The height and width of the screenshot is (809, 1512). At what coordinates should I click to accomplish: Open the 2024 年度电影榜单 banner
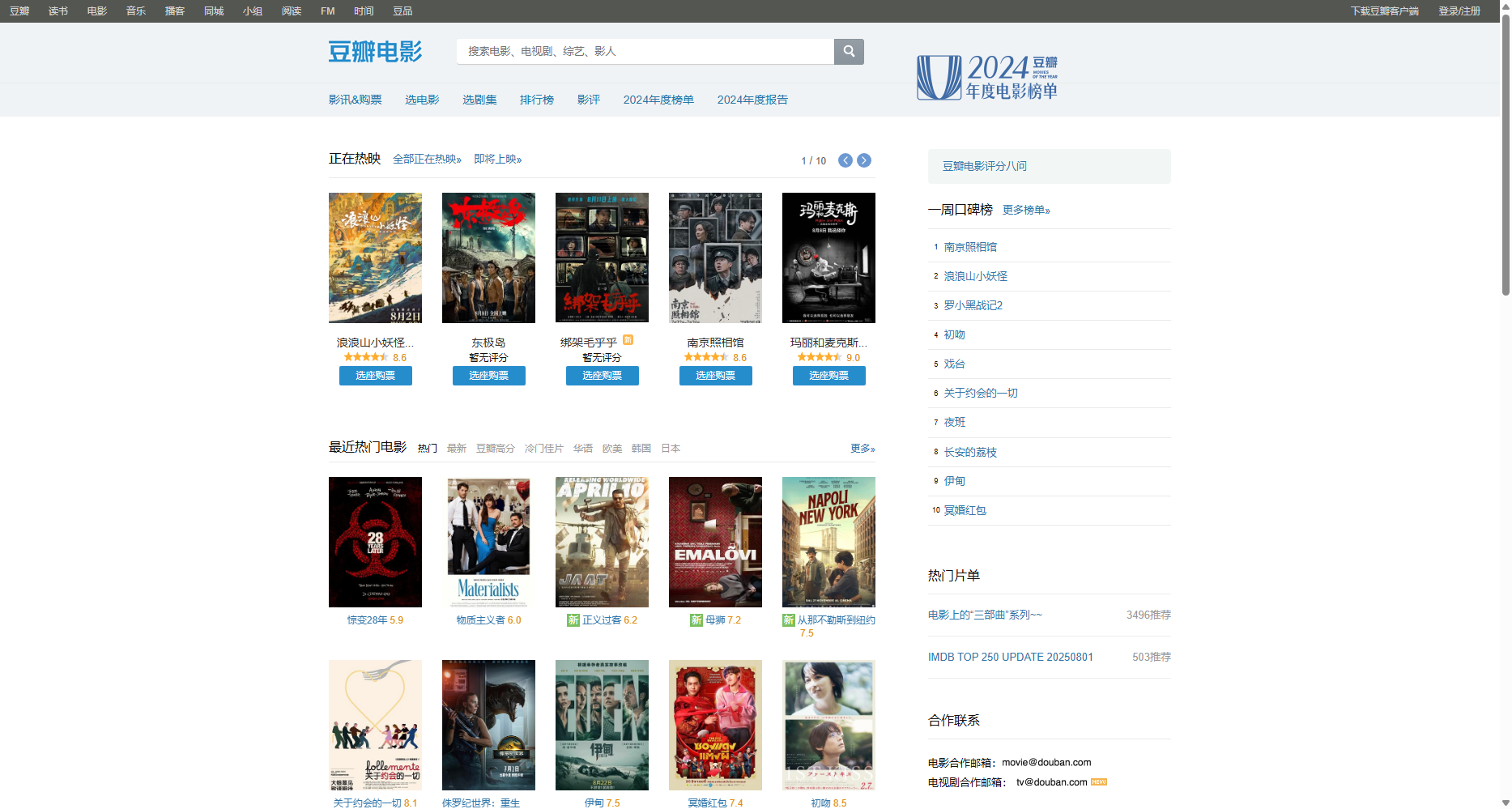[987, 77]
